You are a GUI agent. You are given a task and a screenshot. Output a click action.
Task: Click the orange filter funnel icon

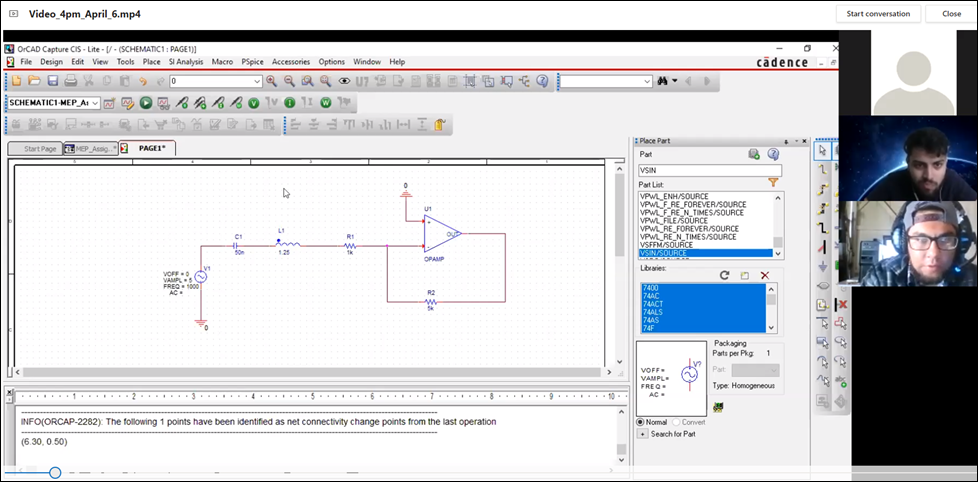click(773, 183)
